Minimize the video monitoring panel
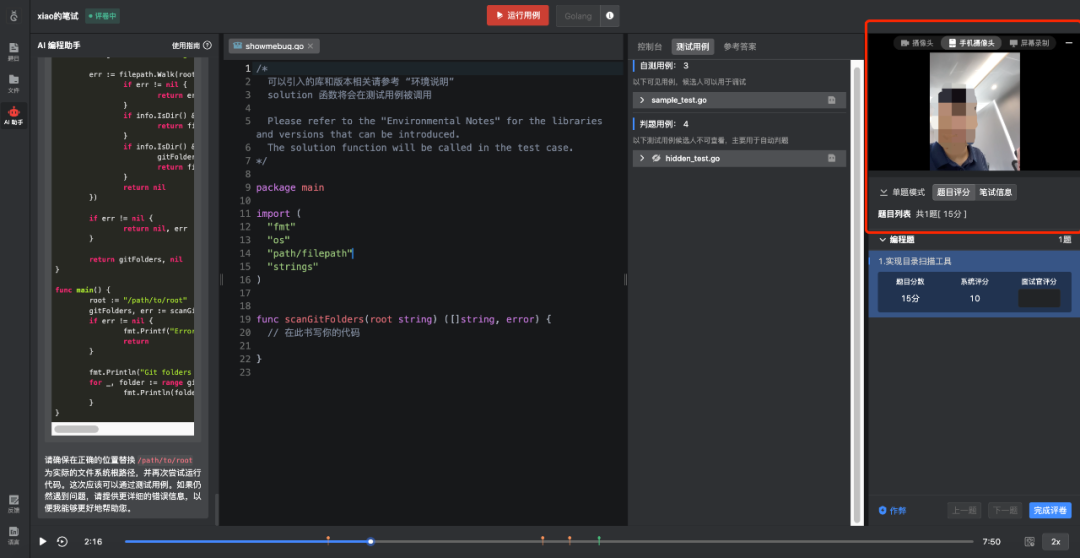 pos(1068,43)
